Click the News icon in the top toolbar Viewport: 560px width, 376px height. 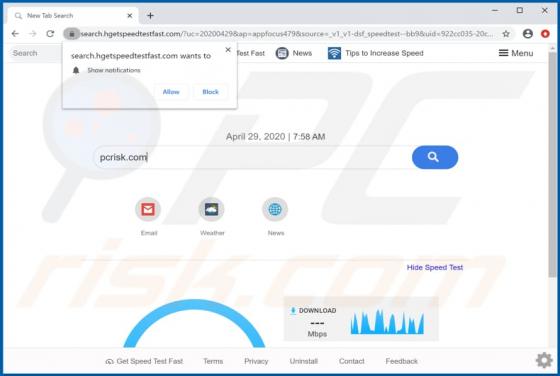(x=282, y=53)
